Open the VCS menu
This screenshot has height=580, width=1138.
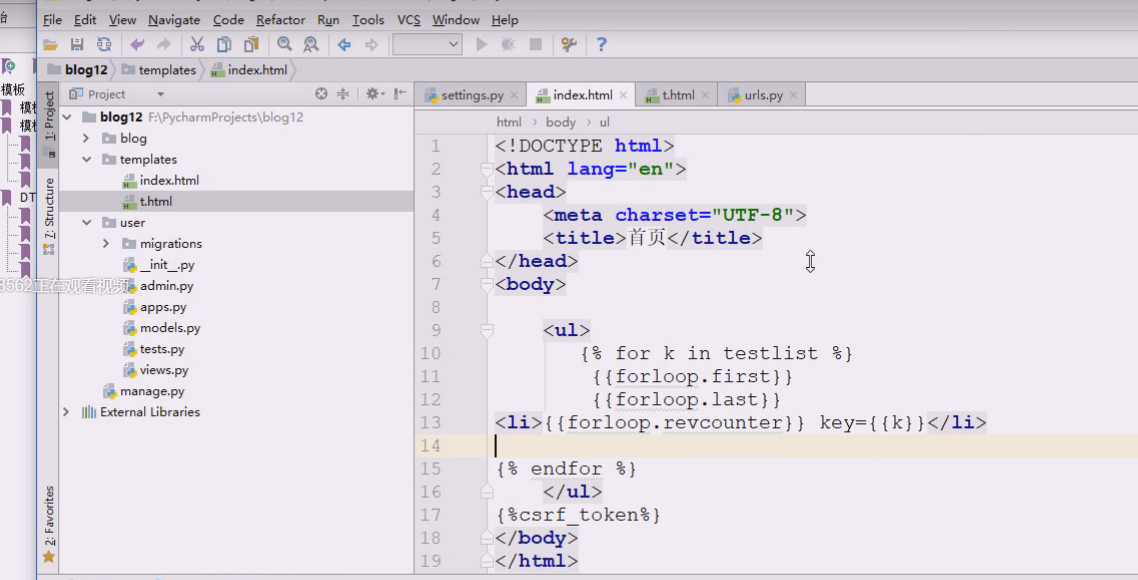coord(409,20)
